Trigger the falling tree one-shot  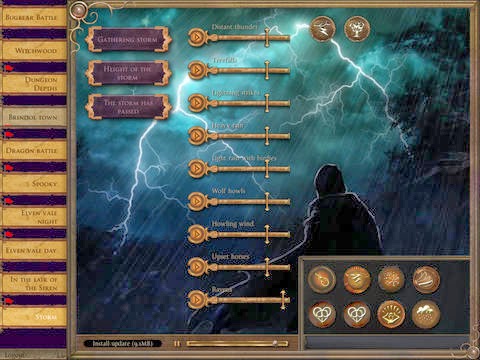coord(357,29)
